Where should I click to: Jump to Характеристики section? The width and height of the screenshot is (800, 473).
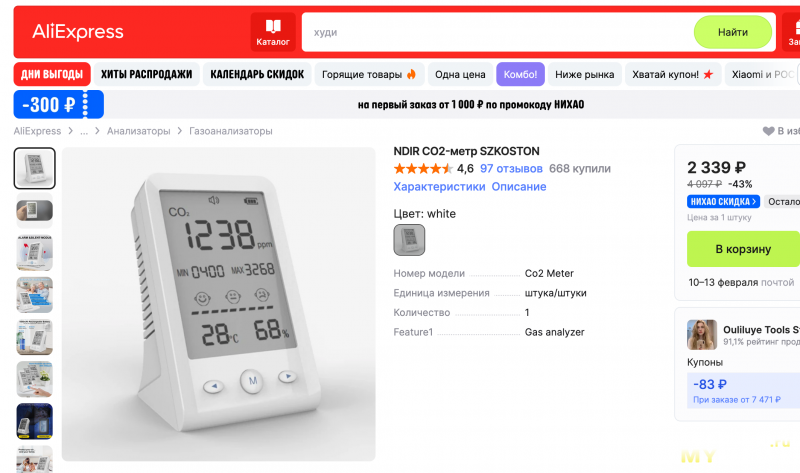coord(439,187)
